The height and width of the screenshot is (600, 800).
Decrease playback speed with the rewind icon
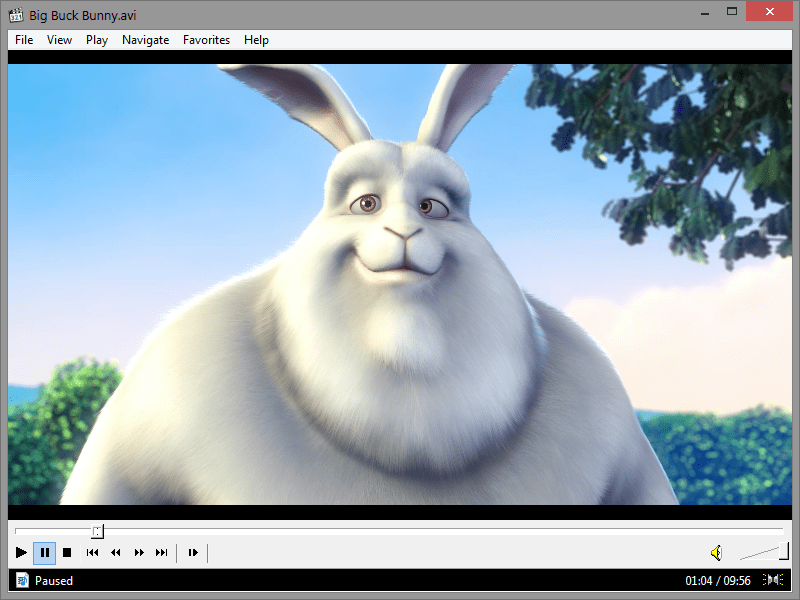coord(115,552)
